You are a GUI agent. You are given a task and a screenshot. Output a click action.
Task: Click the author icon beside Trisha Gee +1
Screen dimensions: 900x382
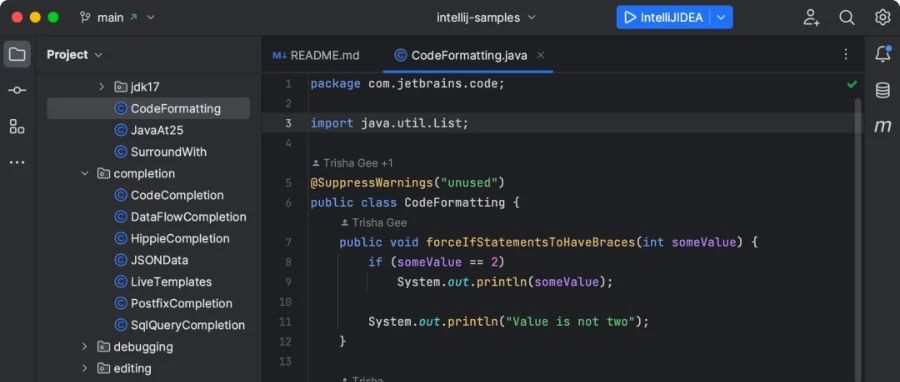point(316,163)
